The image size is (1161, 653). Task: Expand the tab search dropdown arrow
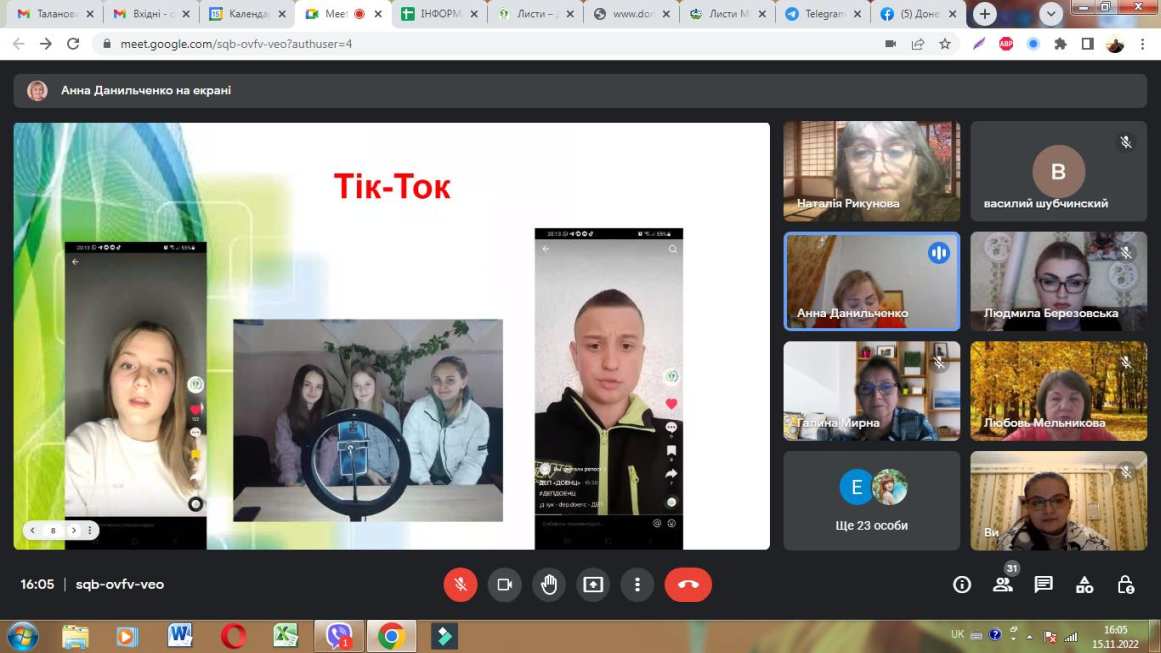point(1051,14)
